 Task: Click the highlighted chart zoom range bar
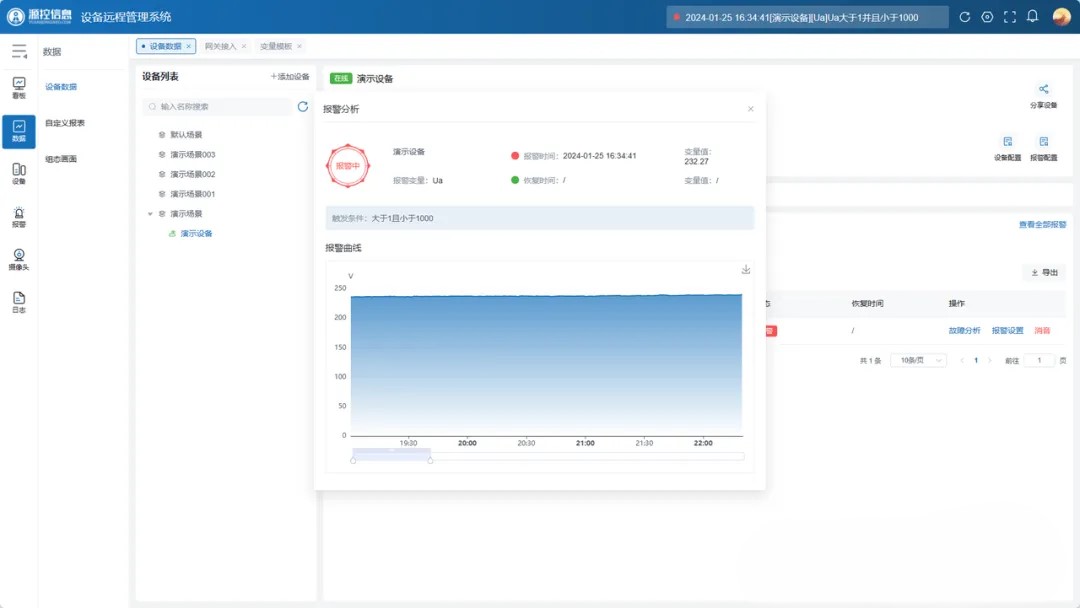tap(392, 452)
